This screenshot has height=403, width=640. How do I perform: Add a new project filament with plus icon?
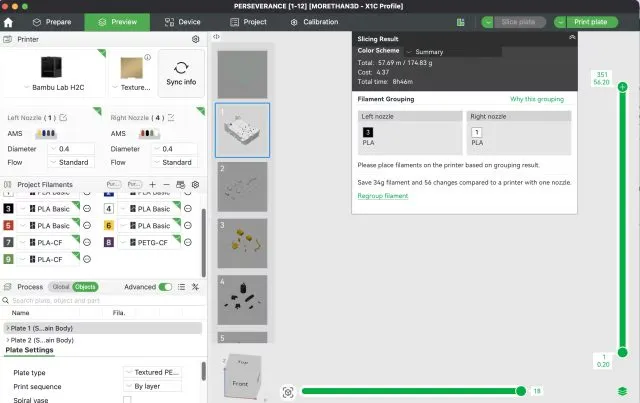152,185
